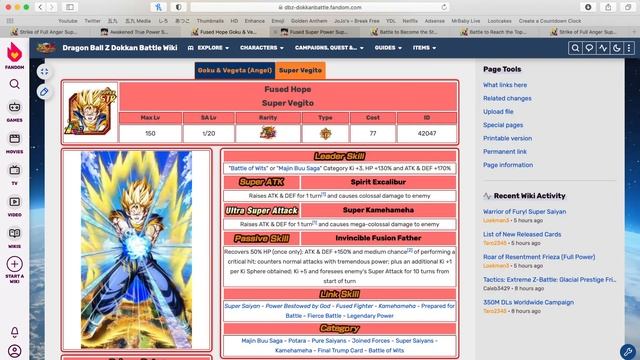Expand the Guides dropdown menu
Screen dimensions: 640x360
(x=388, y=48)
